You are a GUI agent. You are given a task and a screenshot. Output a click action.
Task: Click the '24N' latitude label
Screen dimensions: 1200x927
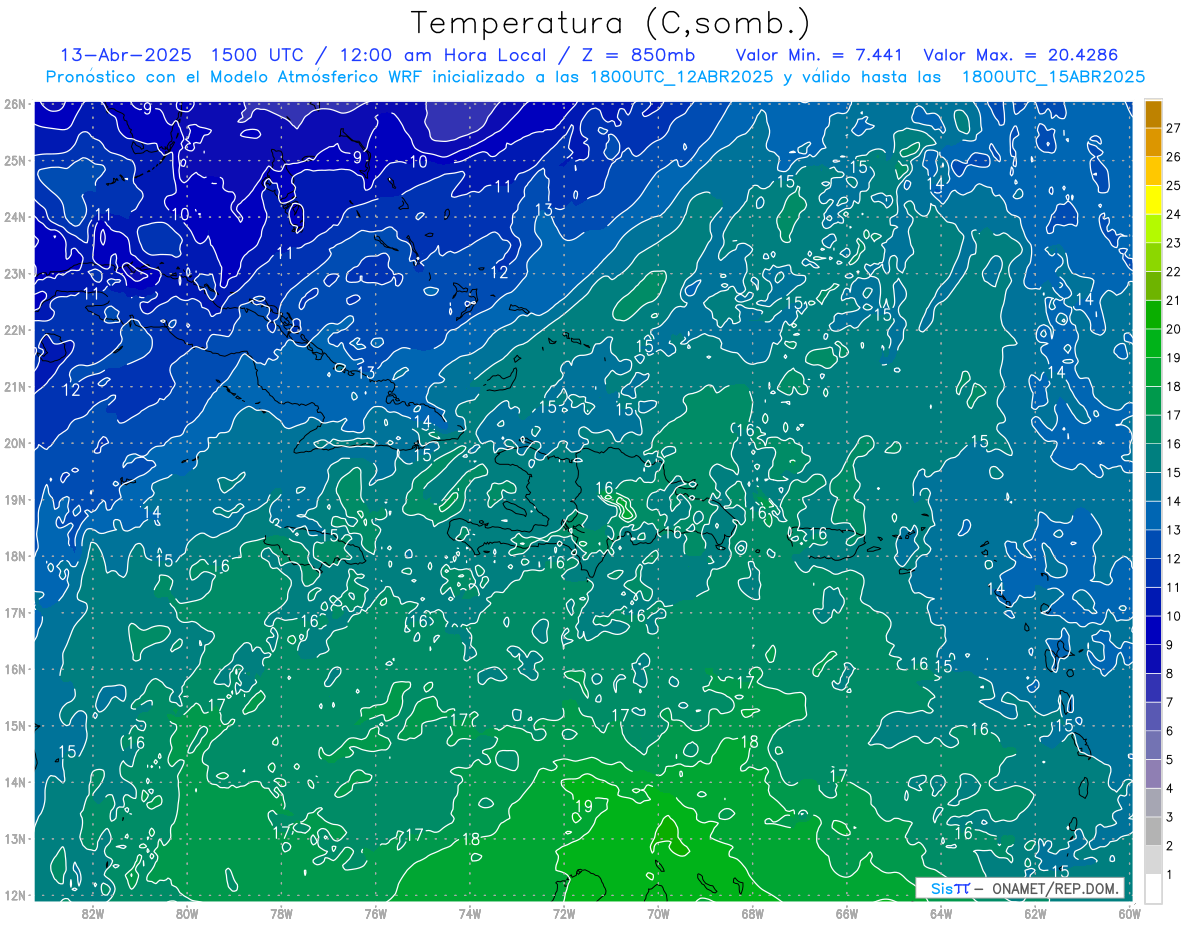pyautogui.click(x=15, y=217)
